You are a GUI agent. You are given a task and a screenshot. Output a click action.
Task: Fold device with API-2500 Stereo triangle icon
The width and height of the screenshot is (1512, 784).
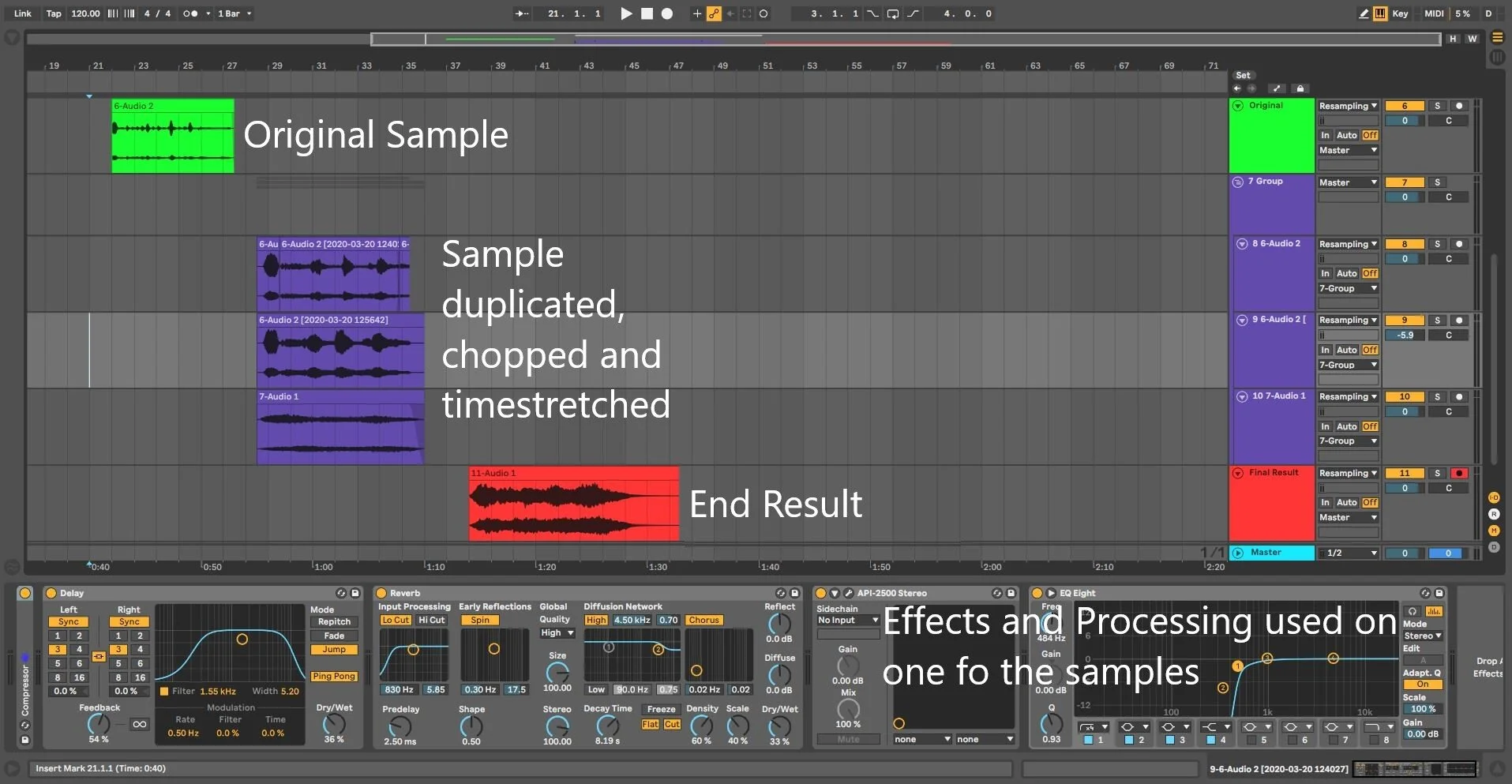tap(835, 593)
